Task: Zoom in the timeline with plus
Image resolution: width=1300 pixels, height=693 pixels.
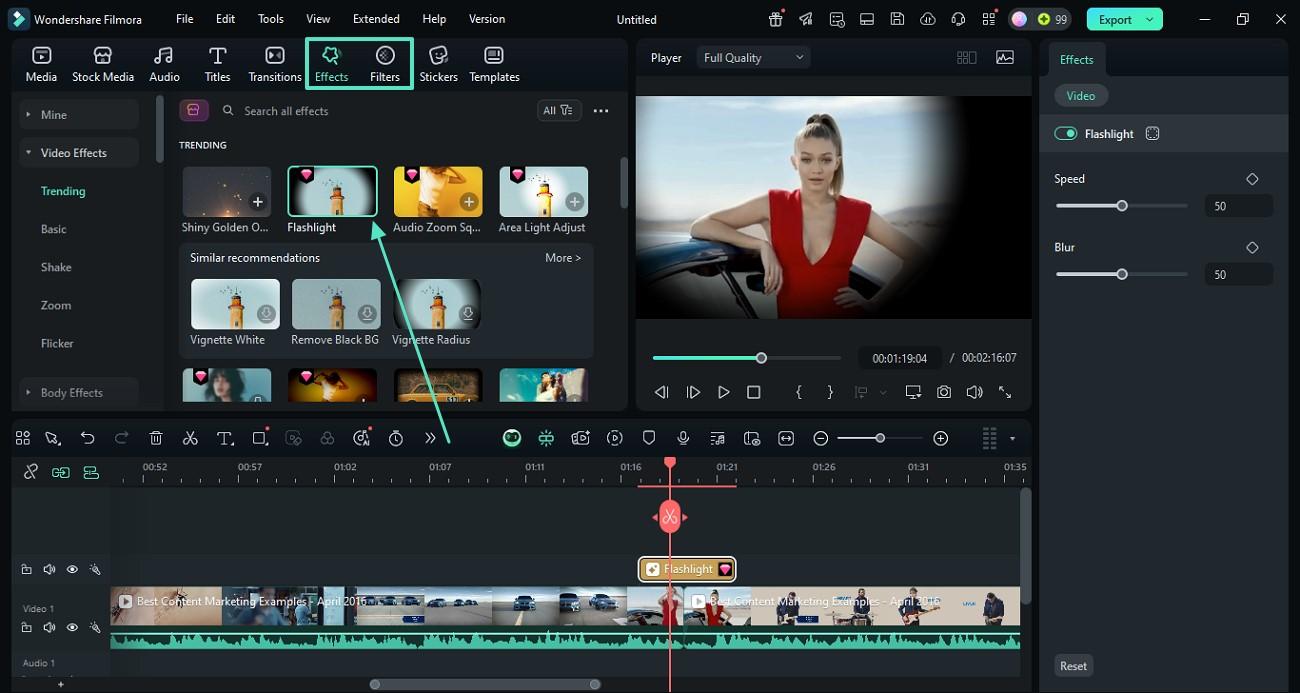Action: [x=940, y=438]
